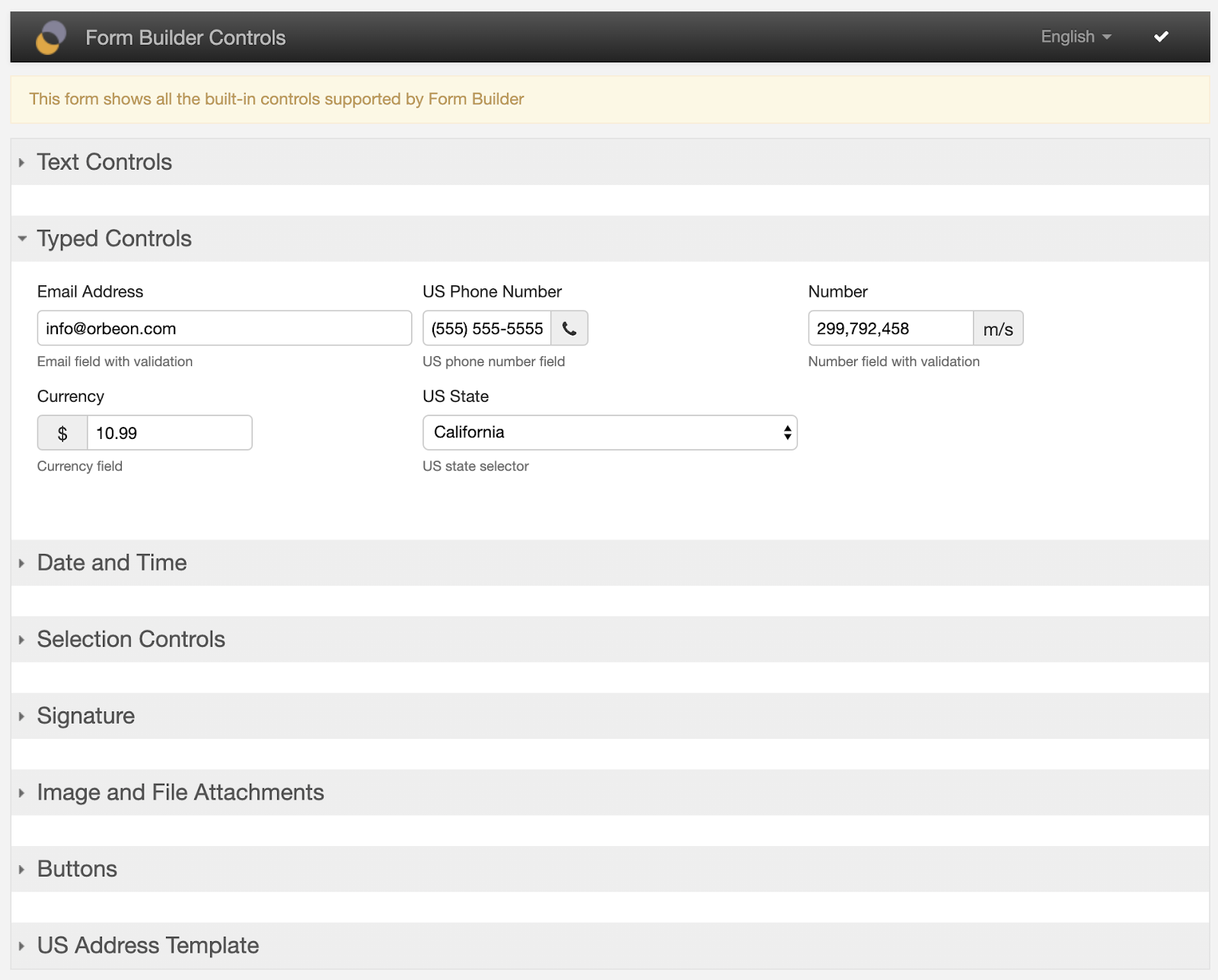Expand the Selection Controls section
This screenshot has width=1218, height=980.
131,639
